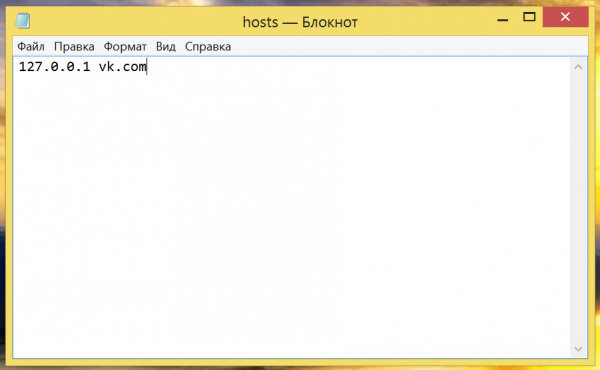Place cursor between 127.0.0.1 and vk.com
Image resolution: width=600 pixels, height=370 pixels.
click(94, 67)
